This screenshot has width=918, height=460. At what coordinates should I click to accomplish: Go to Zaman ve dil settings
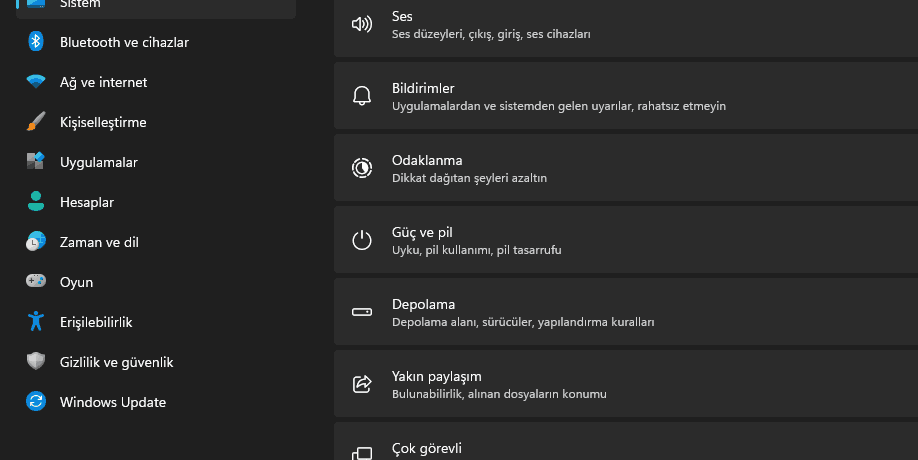pyautogui.click(x=98, y=242)
